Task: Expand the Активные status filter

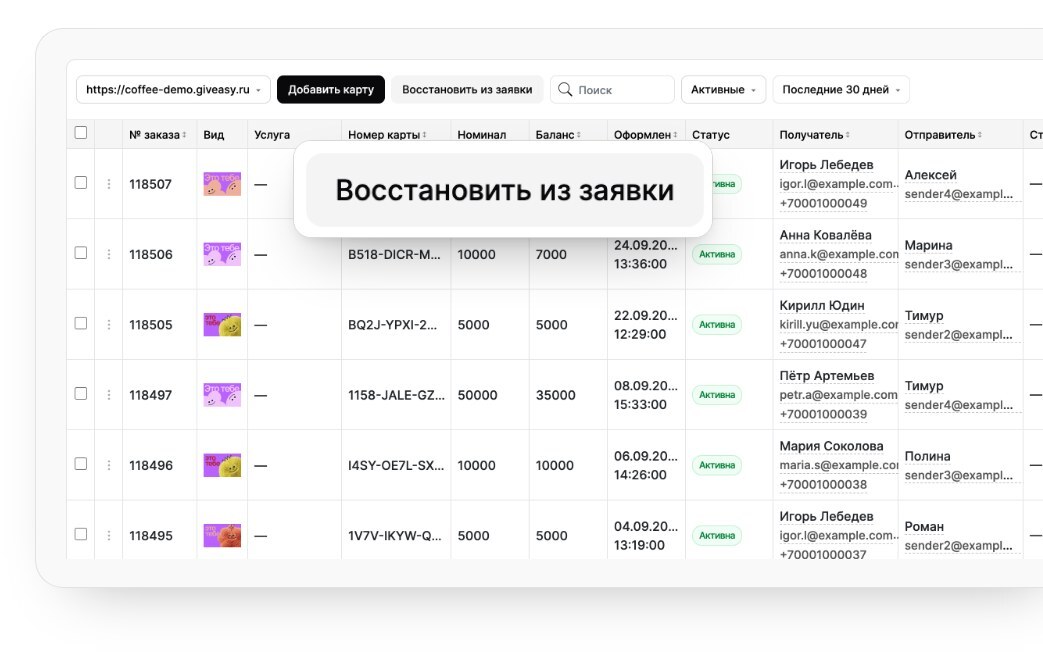Action: point(723,89)
